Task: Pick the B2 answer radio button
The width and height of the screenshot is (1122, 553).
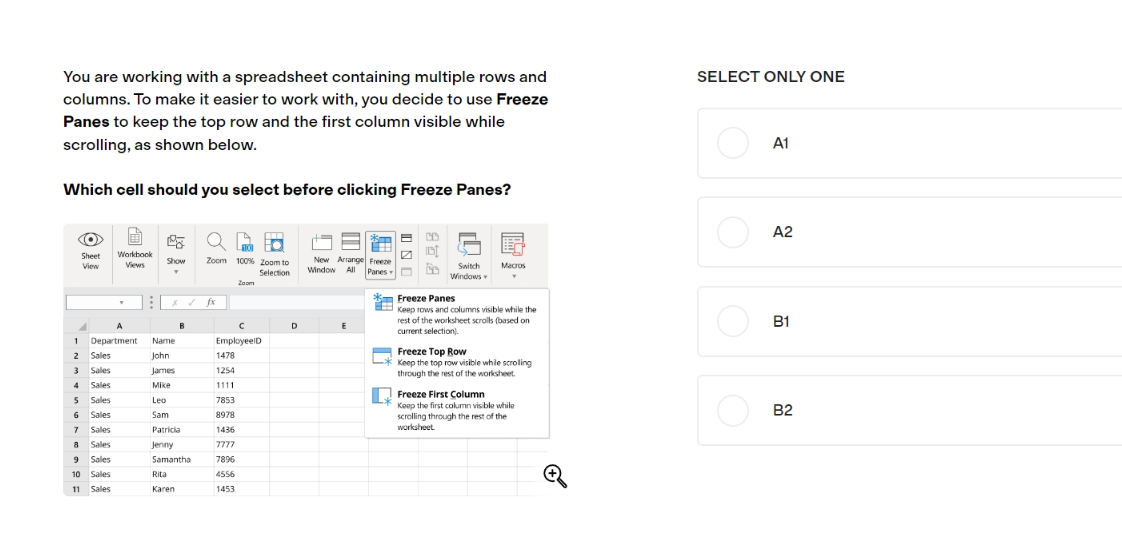Action: coord(733,411)
